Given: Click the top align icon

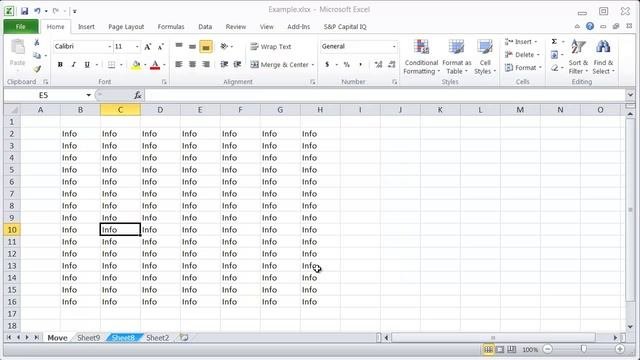Looking at the screenshot, I should tap(179, 47).
